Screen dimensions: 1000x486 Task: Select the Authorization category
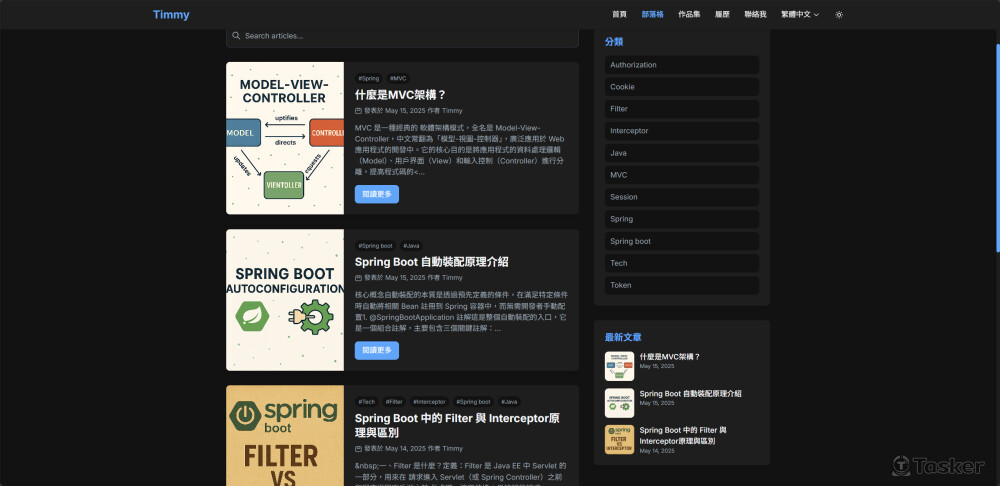click(682, 65)
